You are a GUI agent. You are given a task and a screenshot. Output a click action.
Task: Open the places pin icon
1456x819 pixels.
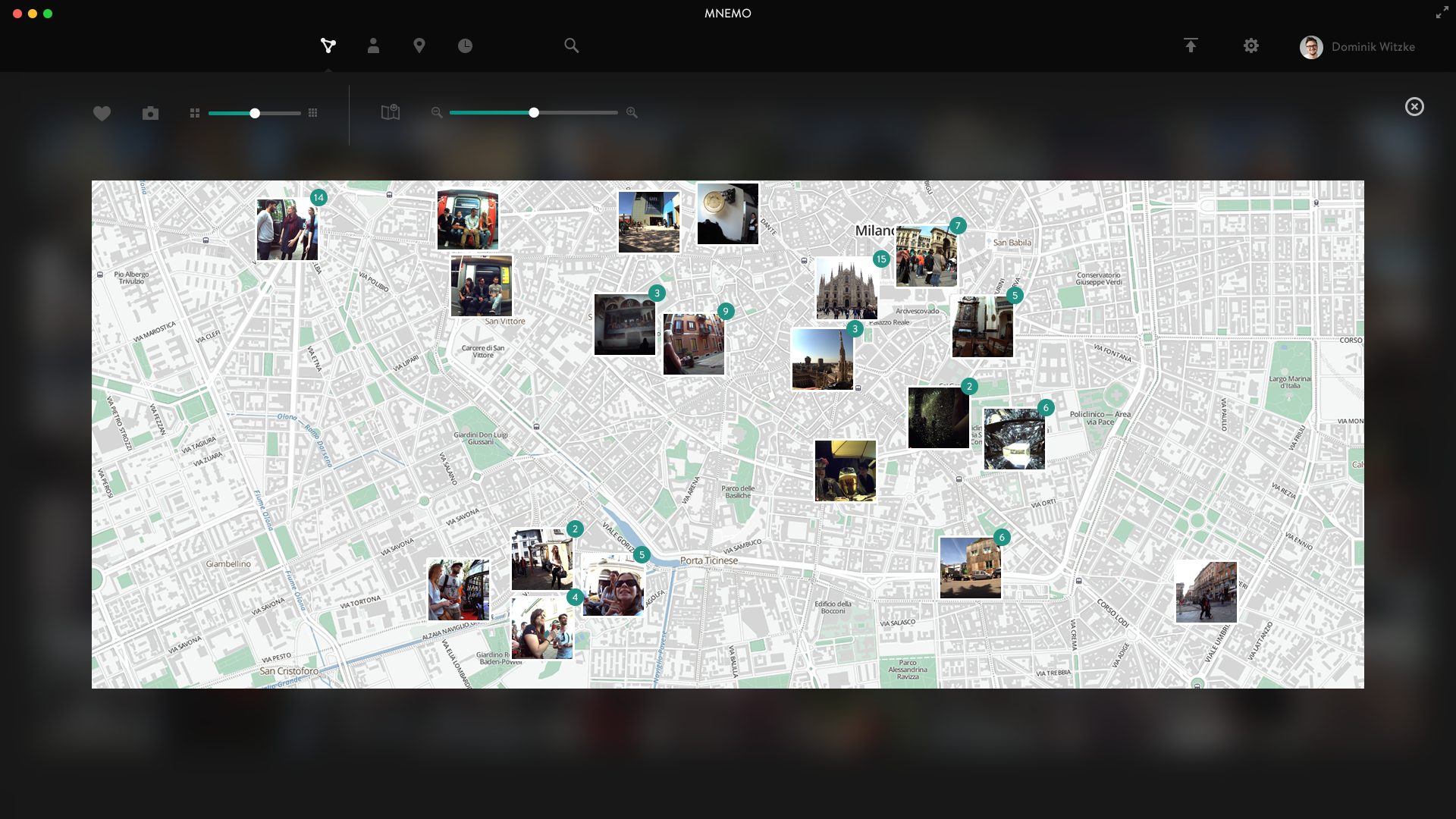point(419,45)
